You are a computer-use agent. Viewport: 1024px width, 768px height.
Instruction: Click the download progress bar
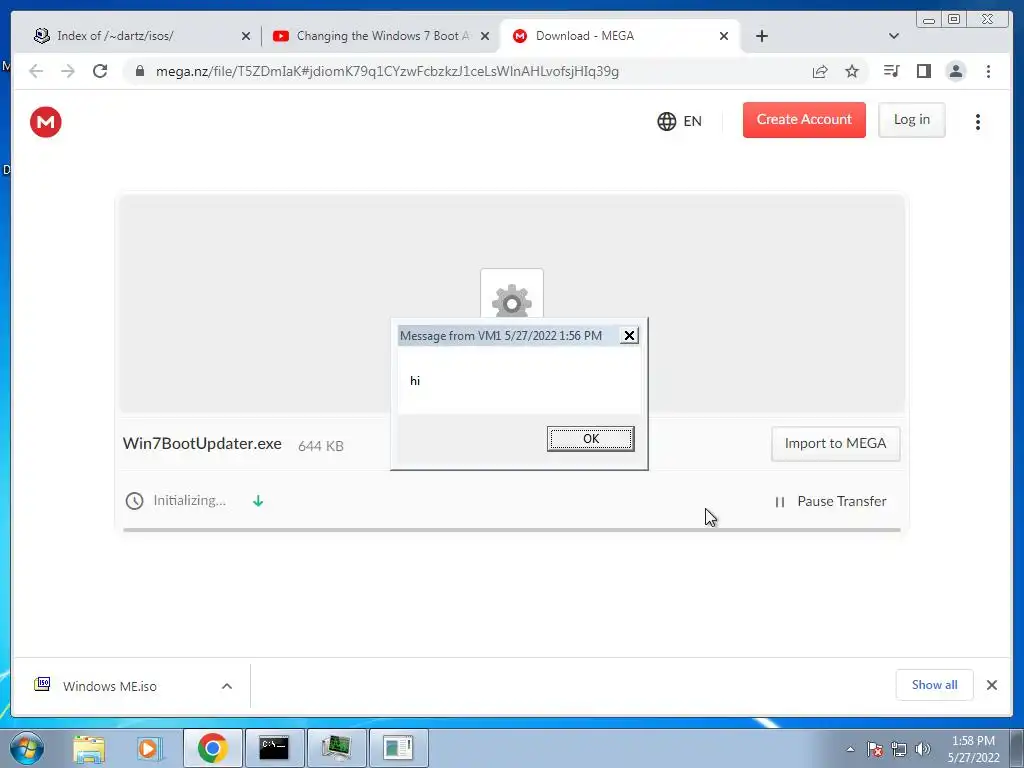click(511, 530)
